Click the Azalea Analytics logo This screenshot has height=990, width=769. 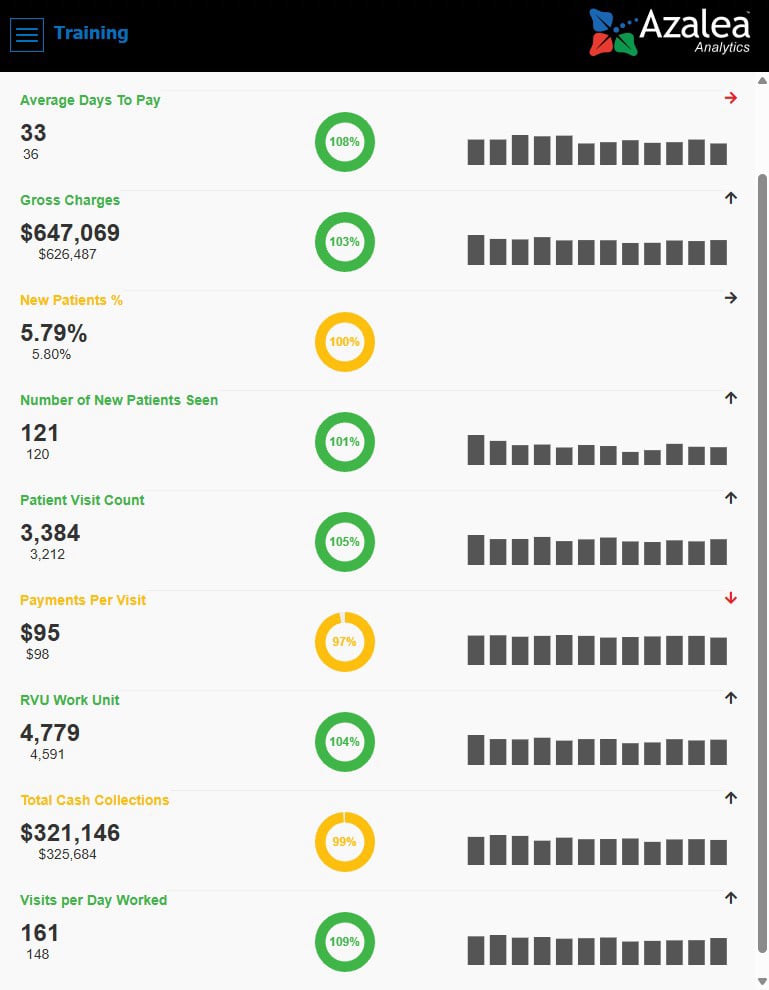click(669, 32)
